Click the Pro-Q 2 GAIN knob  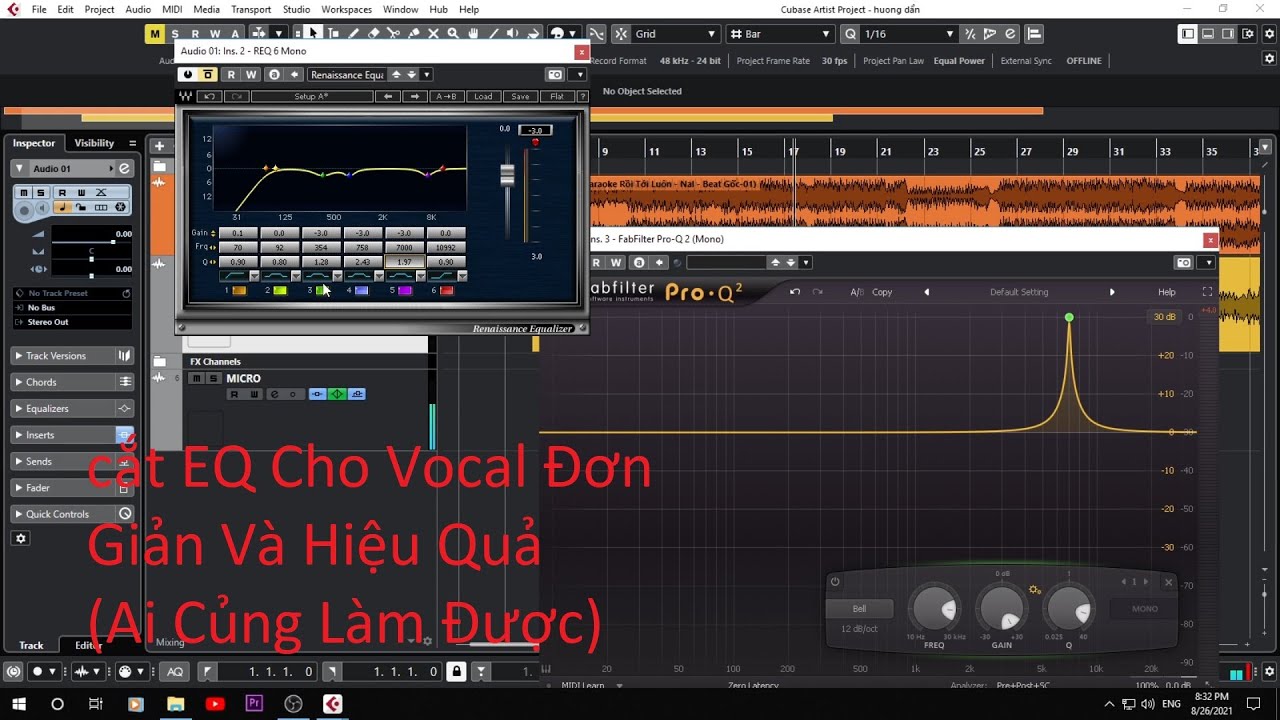click(x=1001, y=609)
